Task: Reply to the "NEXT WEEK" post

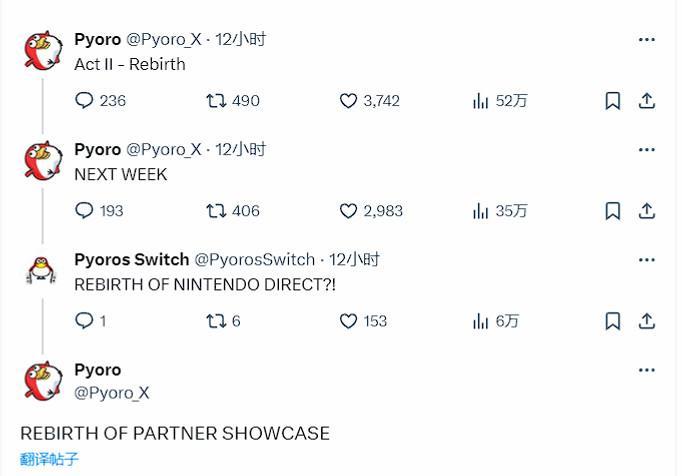Action: tap(84, 211)
